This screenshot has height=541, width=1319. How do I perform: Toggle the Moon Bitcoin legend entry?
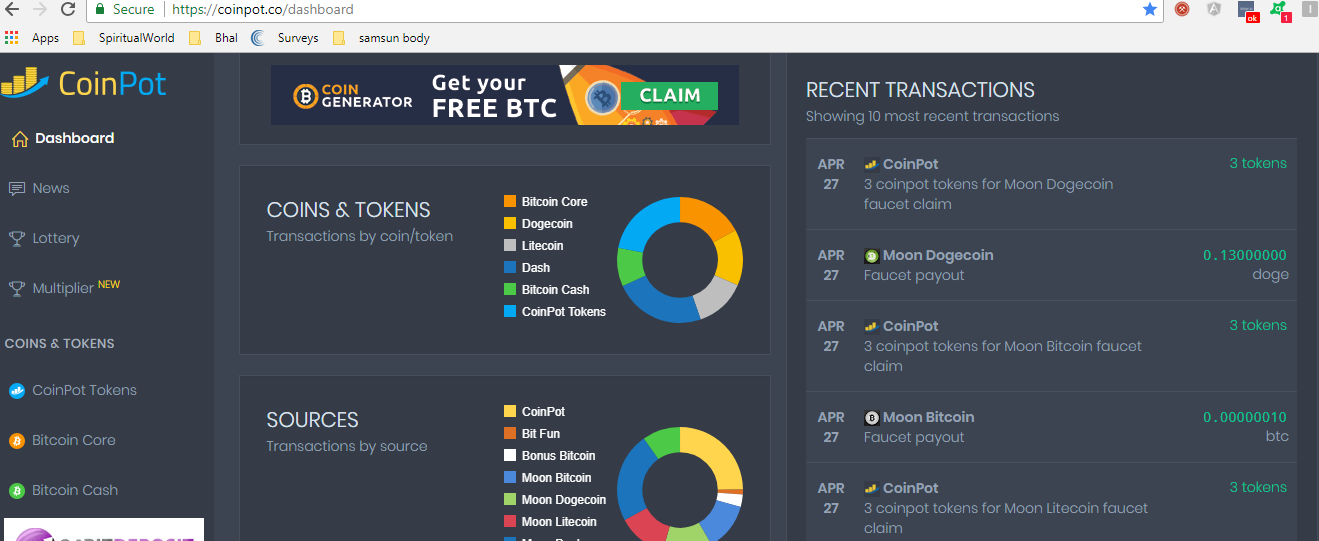coord(548,478)
